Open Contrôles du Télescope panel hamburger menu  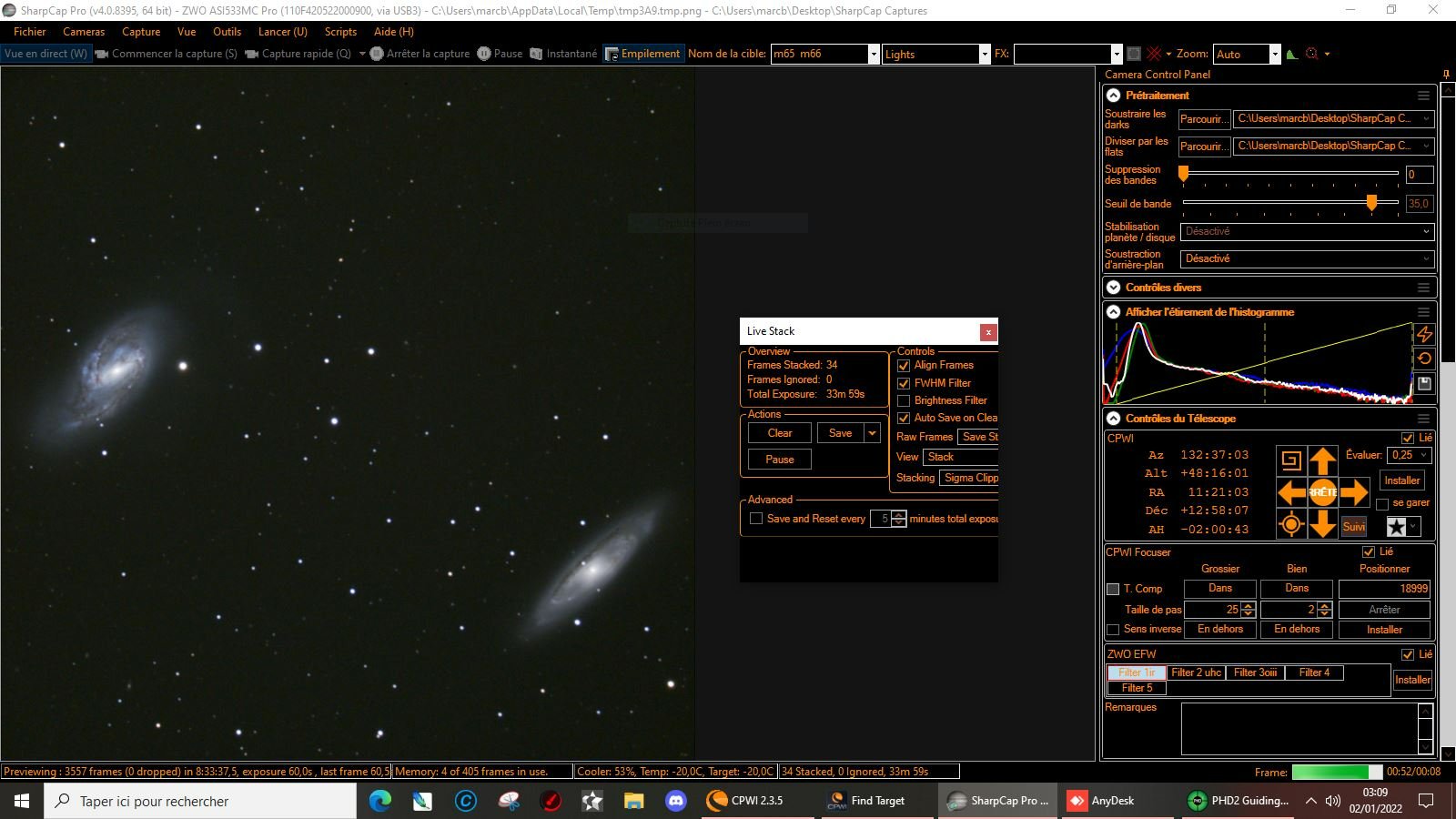[1423, 419]
